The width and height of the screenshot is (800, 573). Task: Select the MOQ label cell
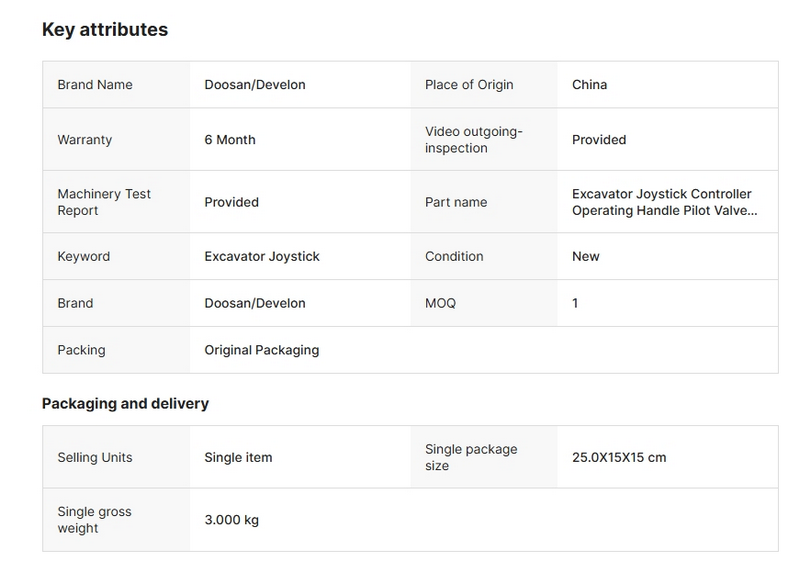click(x=440, y=303)
